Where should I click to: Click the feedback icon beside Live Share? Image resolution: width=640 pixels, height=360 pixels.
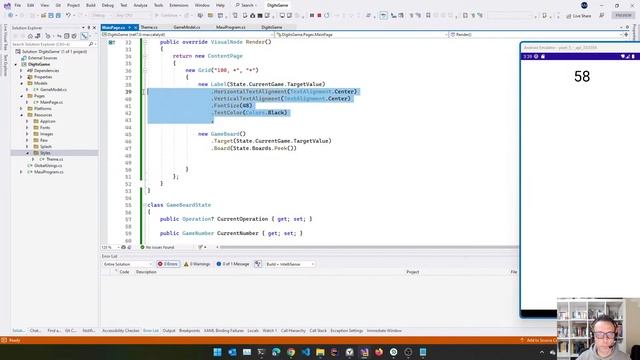tap(602, 16)
